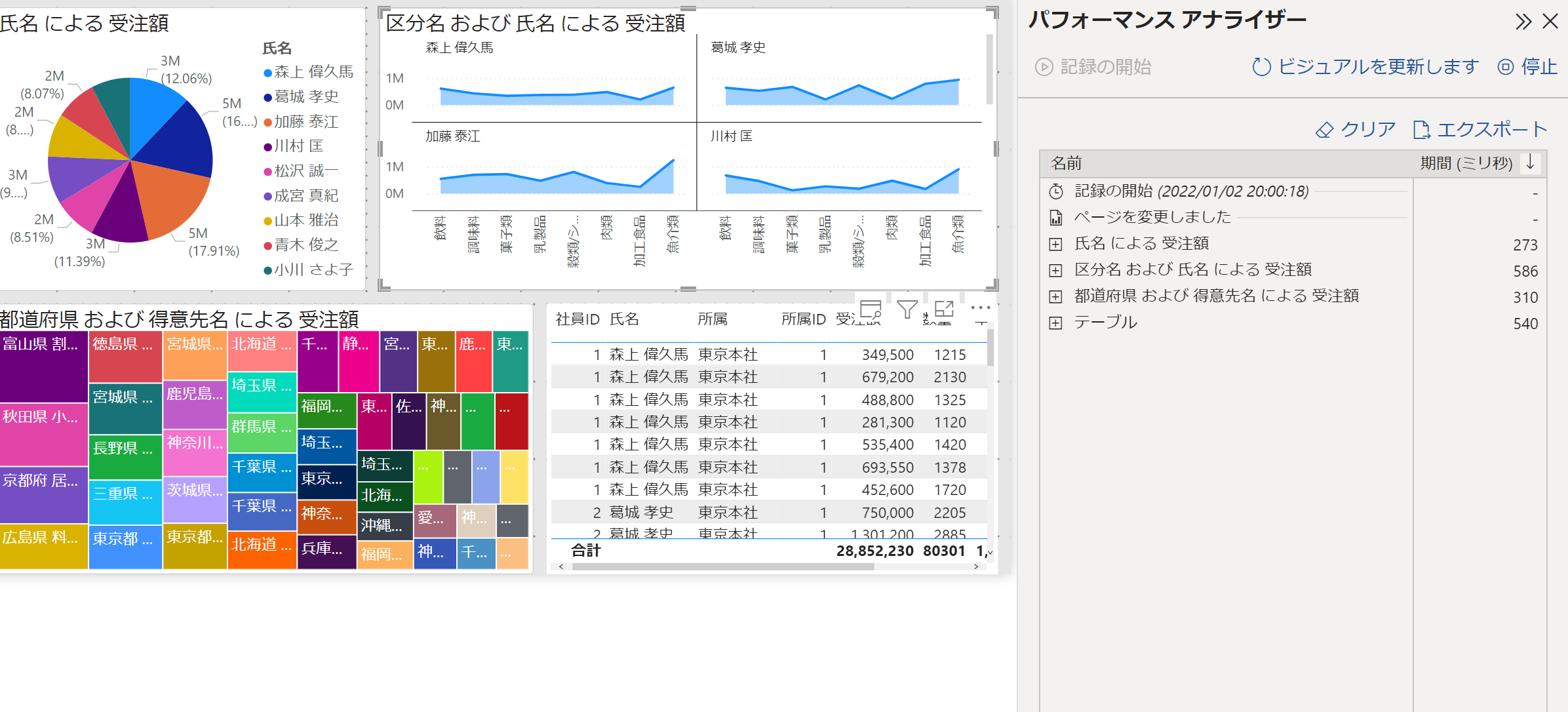Click the drill-through table magnifier icon
Image resolution: width=1568 pixels, height=712 pixels.
(x=871, y=309)
